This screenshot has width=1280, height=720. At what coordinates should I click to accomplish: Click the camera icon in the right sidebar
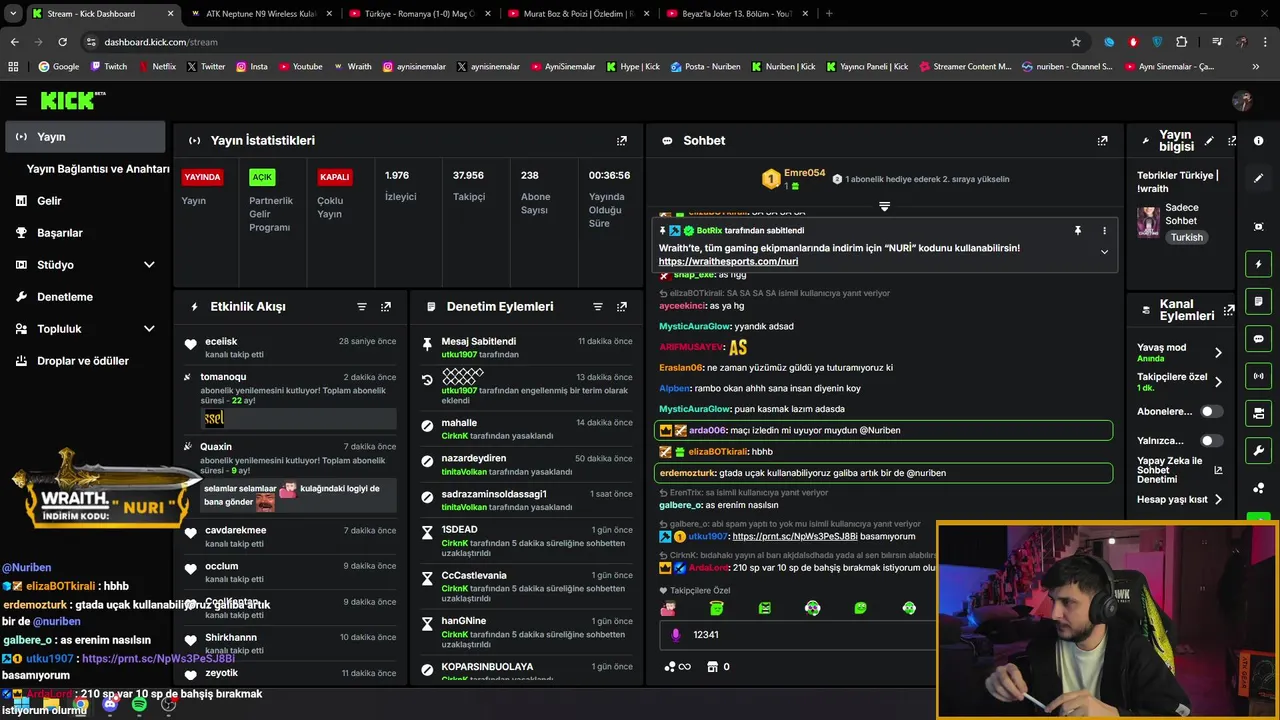click(x=1259, y=413)
